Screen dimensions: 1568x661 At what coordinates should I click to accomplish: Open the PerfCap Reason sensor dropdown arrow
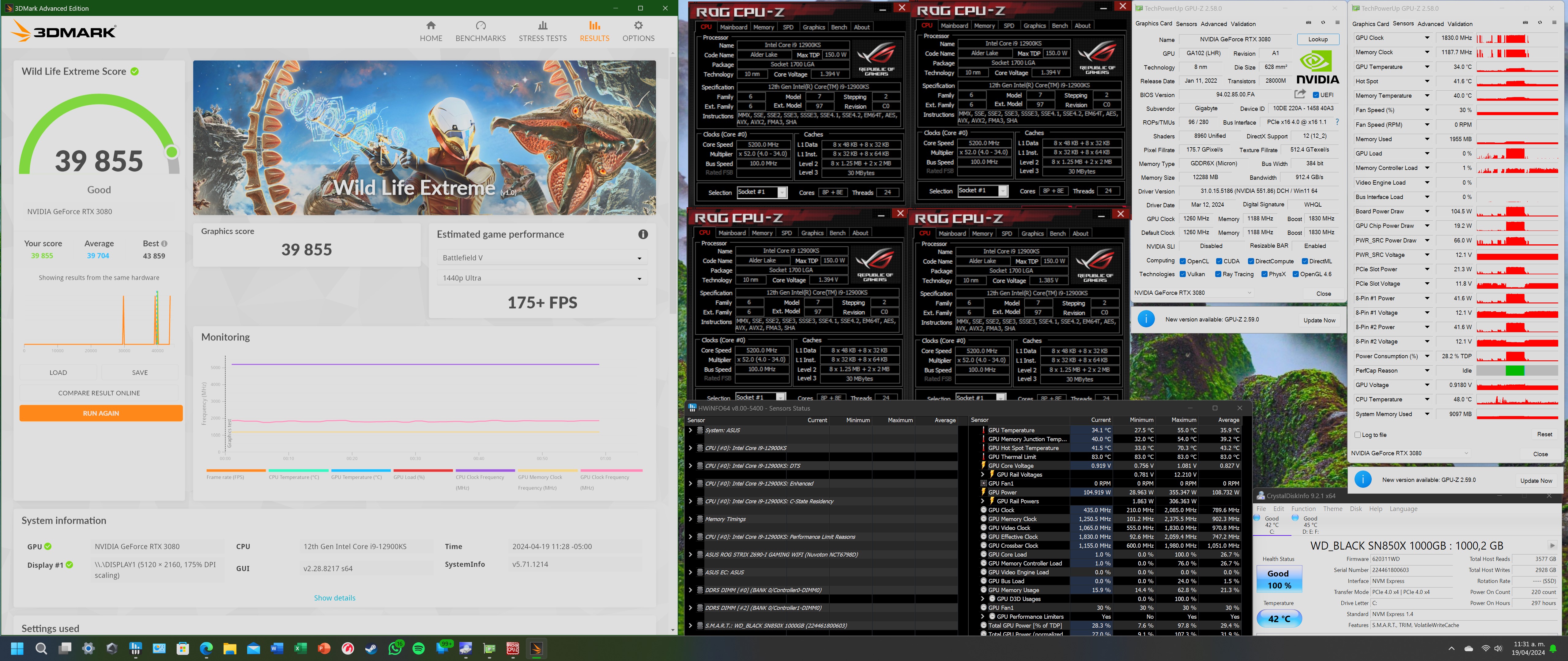coord(1427,370)
